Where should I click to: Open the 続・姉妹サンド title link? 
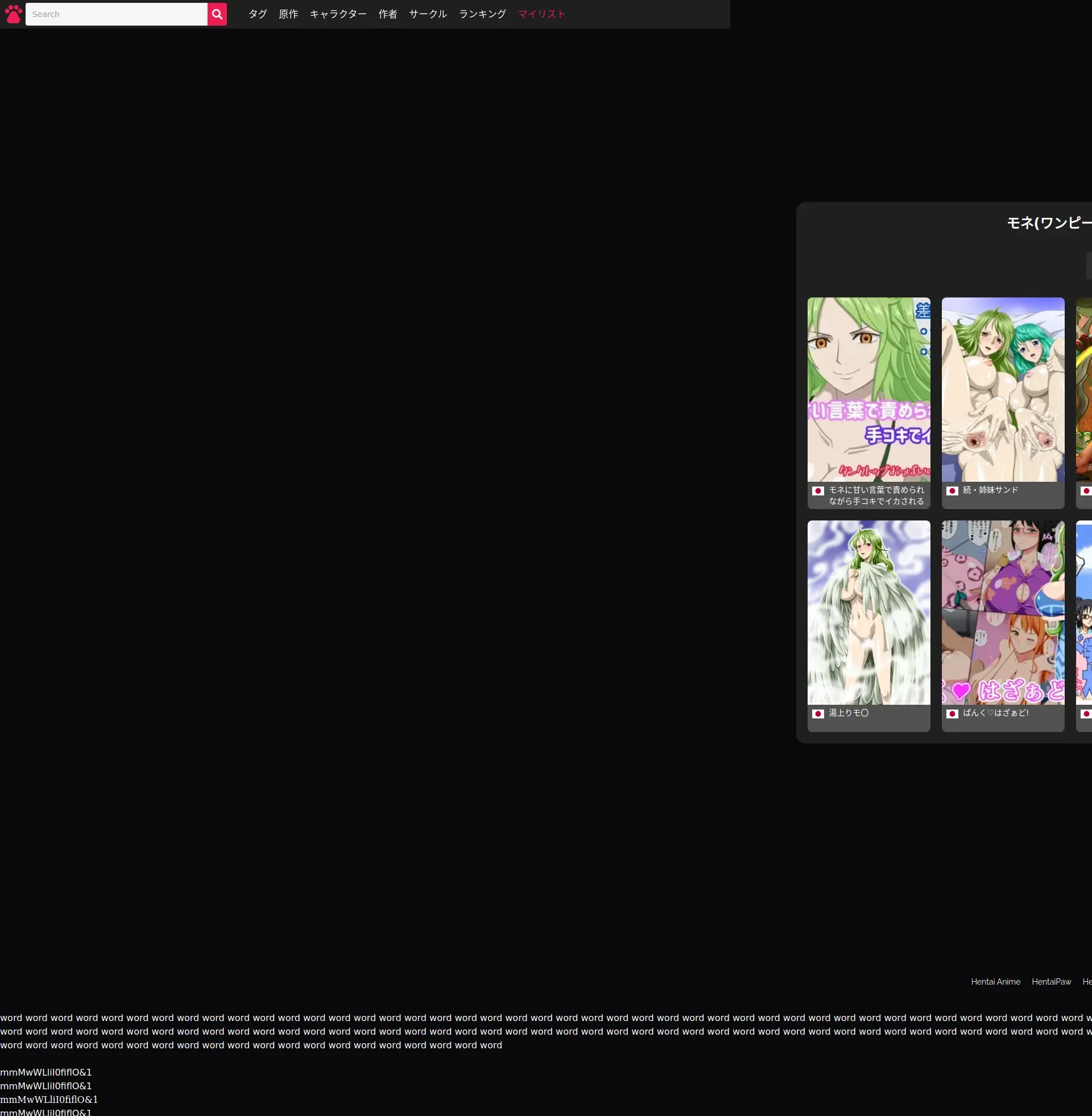pos(991,490)
